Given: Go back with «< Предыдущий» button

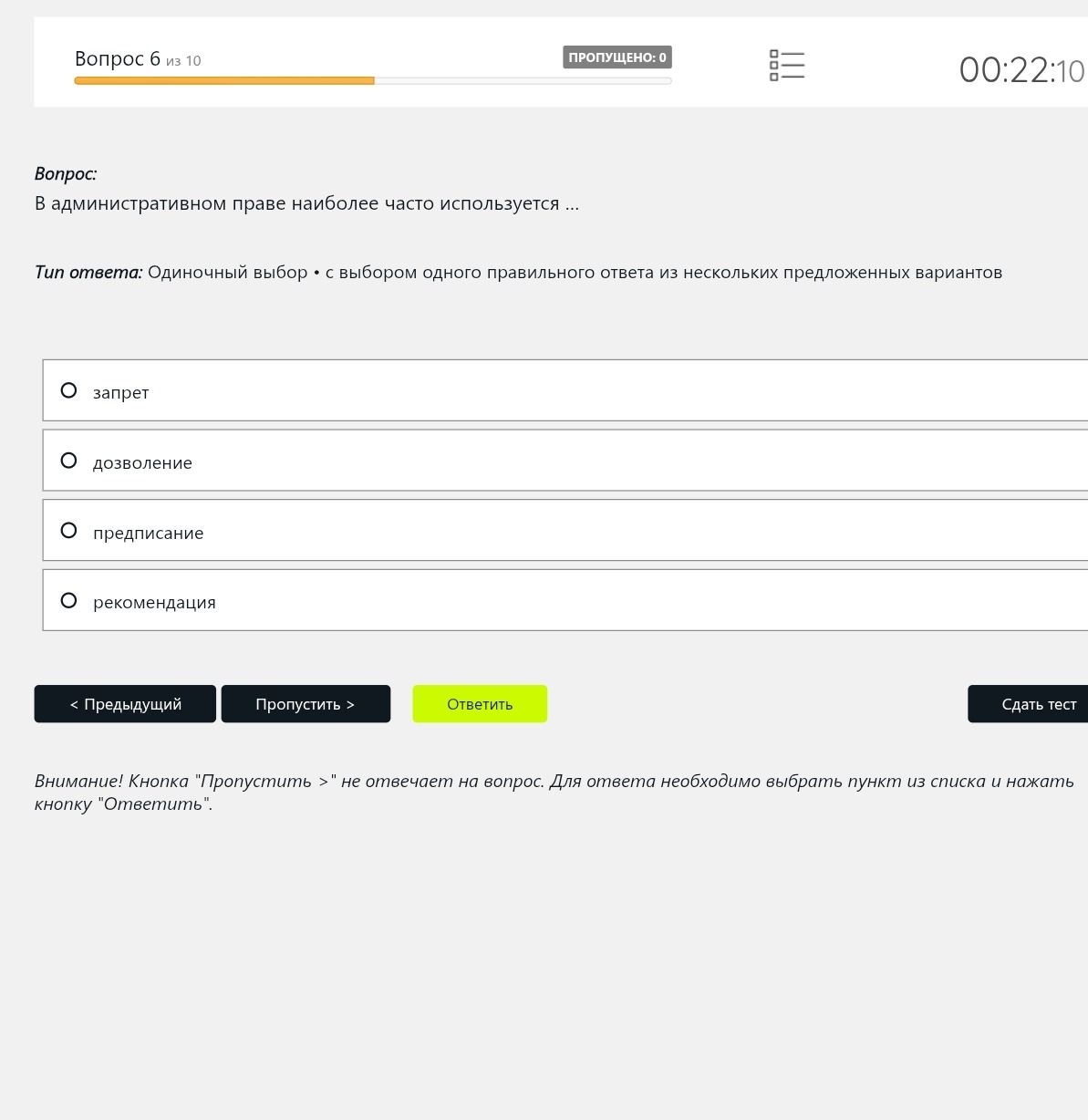Looking at the screenshot, I should 125,704.
